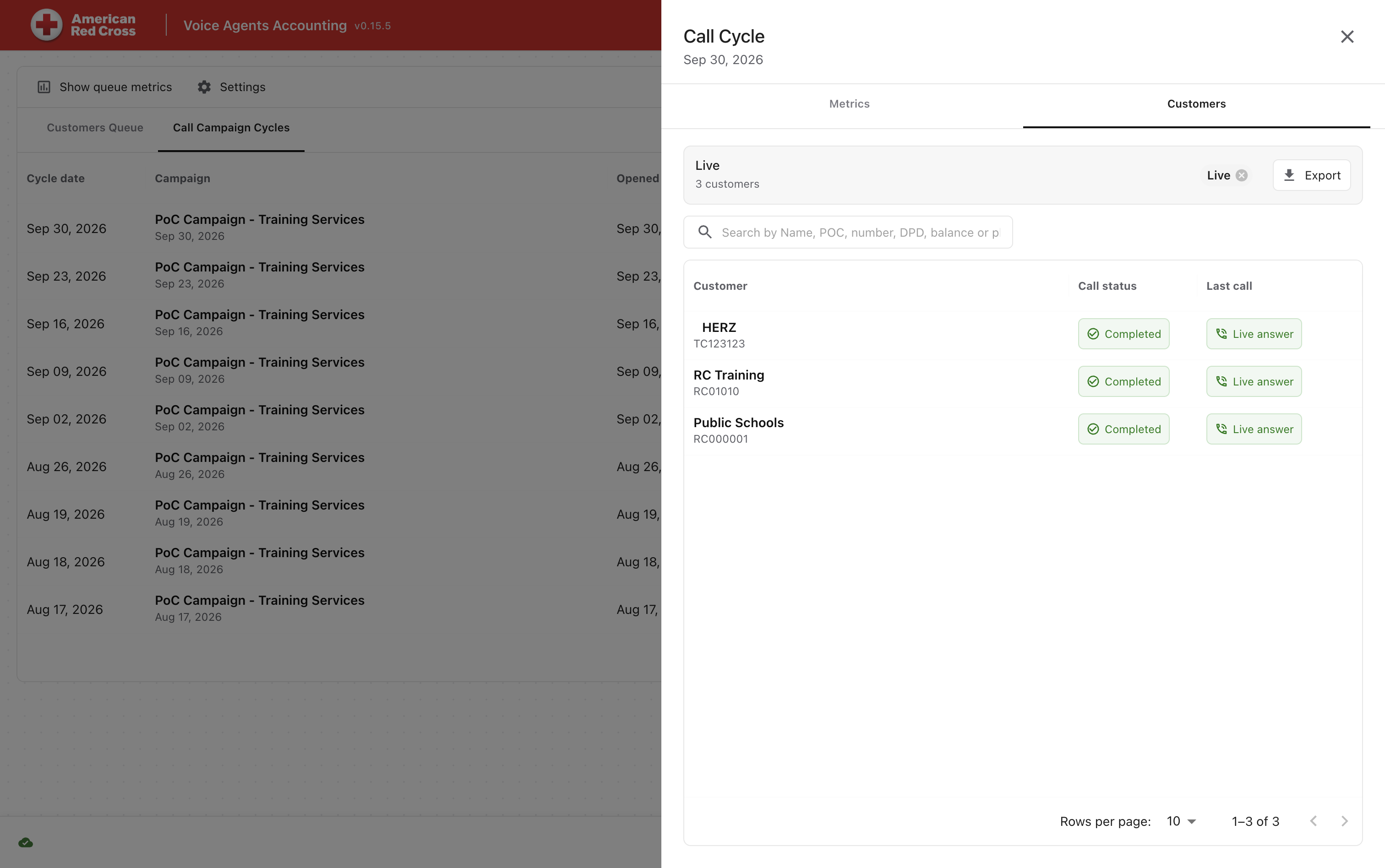This screenshot has width=1385, height=868.
Task: Click the American Red Cross logo
Action: 83,25
